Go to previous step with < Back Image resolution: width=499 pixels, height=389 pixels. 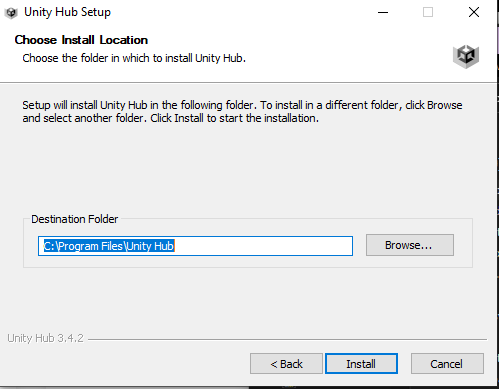click(x=286, y=364)
